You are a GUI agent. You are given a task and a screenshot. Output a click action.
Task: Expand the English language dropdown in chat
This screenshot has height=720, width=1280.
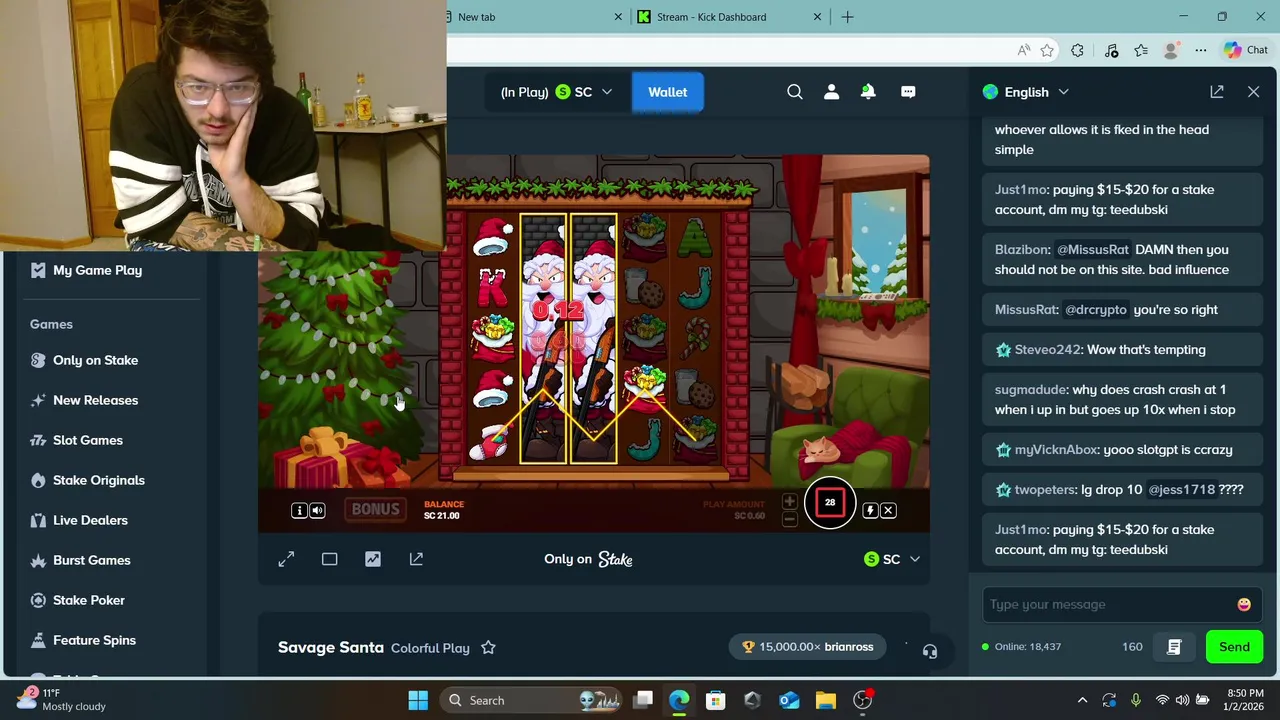point(1026,92)
